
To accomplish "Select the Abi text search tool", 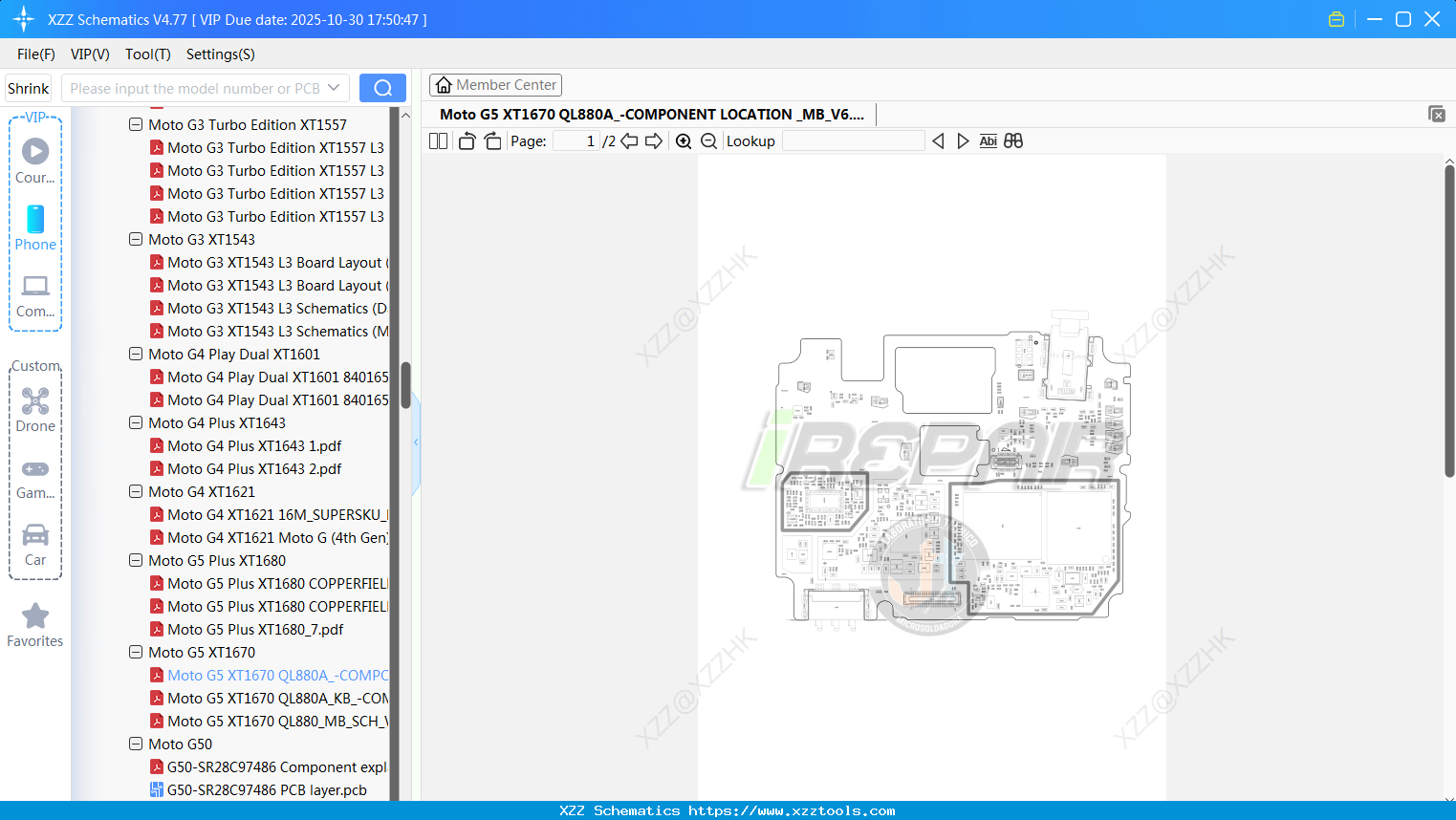I will [988, 140].
